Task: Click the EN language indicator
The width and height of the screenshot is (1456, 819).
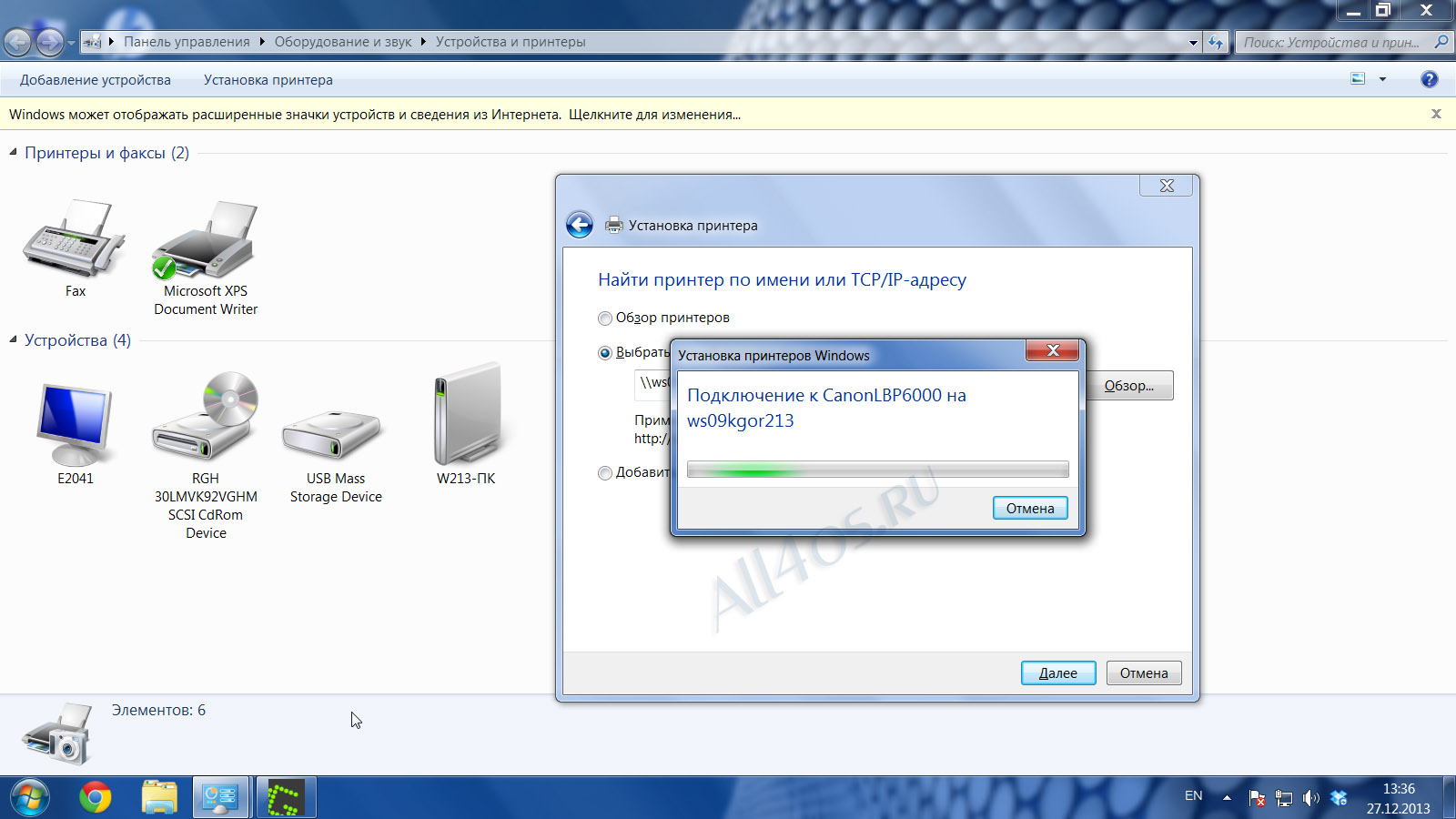Action: (1194, 795)
